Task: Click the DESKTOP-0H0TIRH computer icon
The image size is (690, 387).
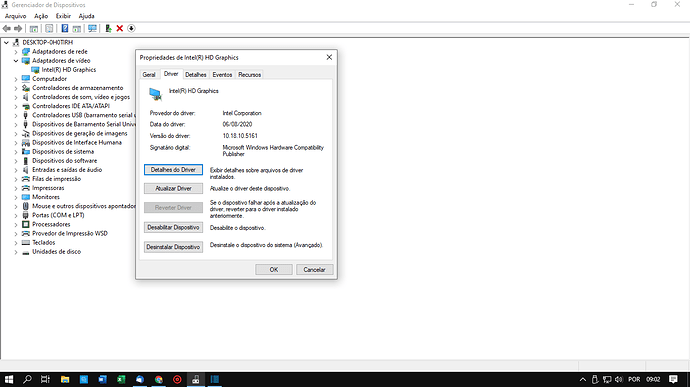Action: [16, 43]
